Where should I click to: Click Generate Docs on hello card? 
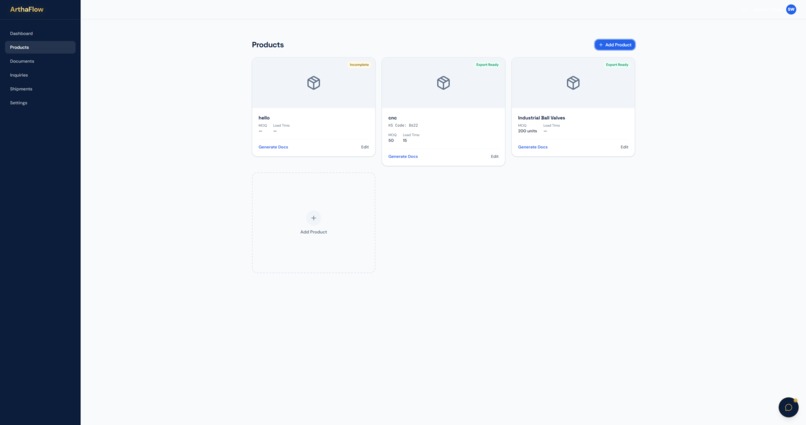273,147
